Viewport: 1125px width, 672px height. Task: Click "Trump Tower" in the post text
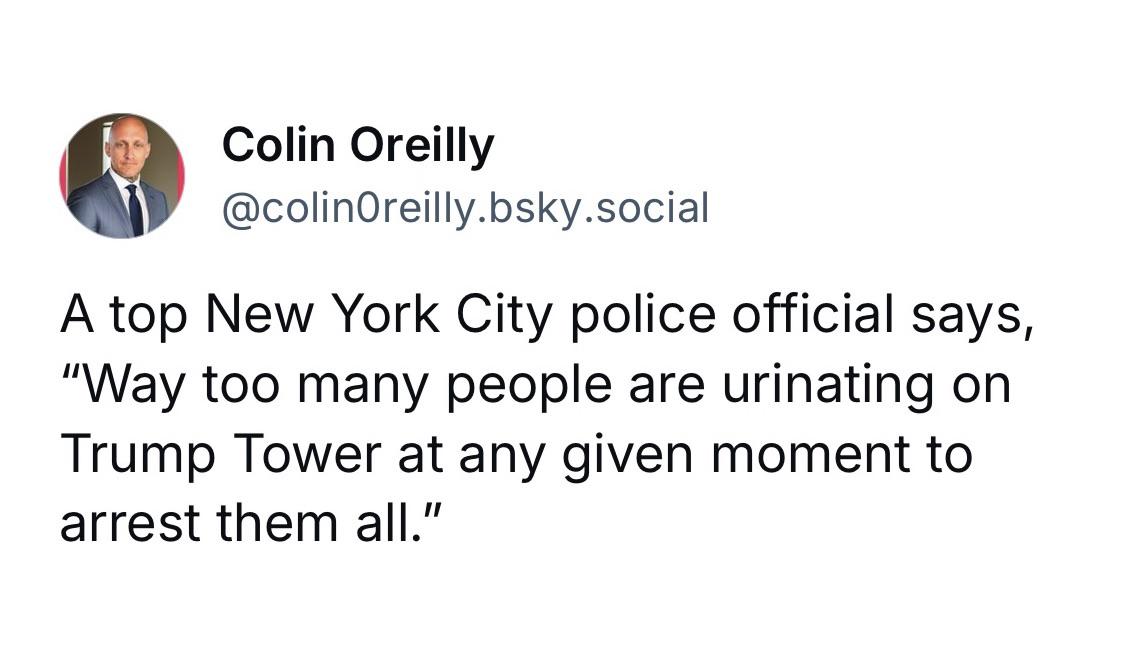tap(221, 455)
